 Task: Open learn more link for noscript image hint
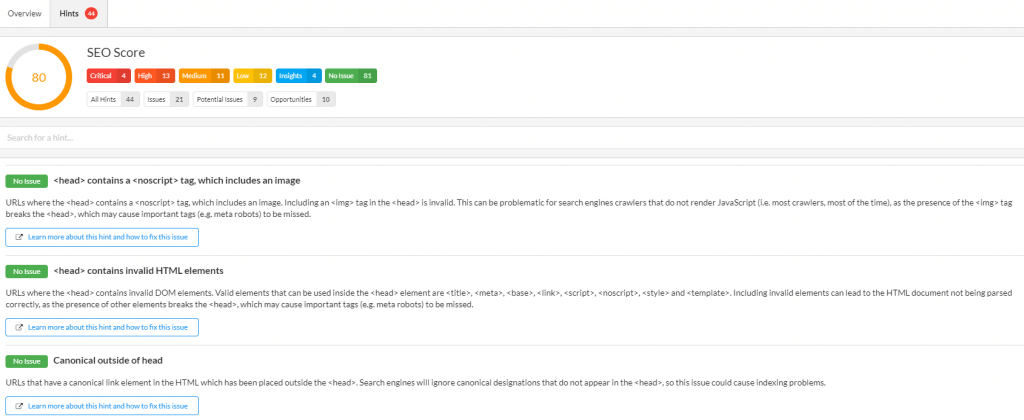pos(102,237)
